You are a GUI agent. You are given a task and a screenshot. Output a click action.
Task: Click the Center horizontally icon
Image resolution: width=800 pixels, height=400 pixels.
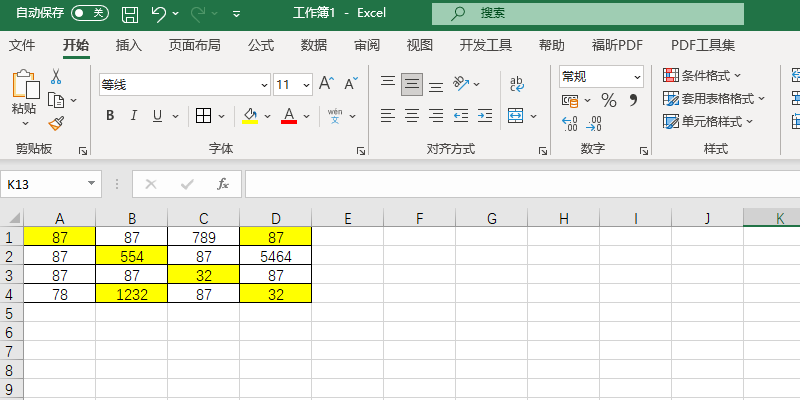[x=412, y=116]
